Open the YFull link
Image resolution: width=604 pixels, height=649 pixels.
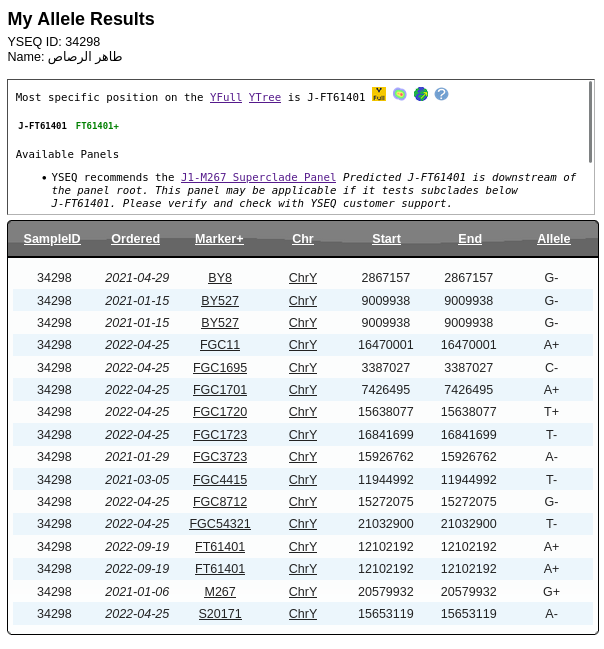tap(226, 97)
